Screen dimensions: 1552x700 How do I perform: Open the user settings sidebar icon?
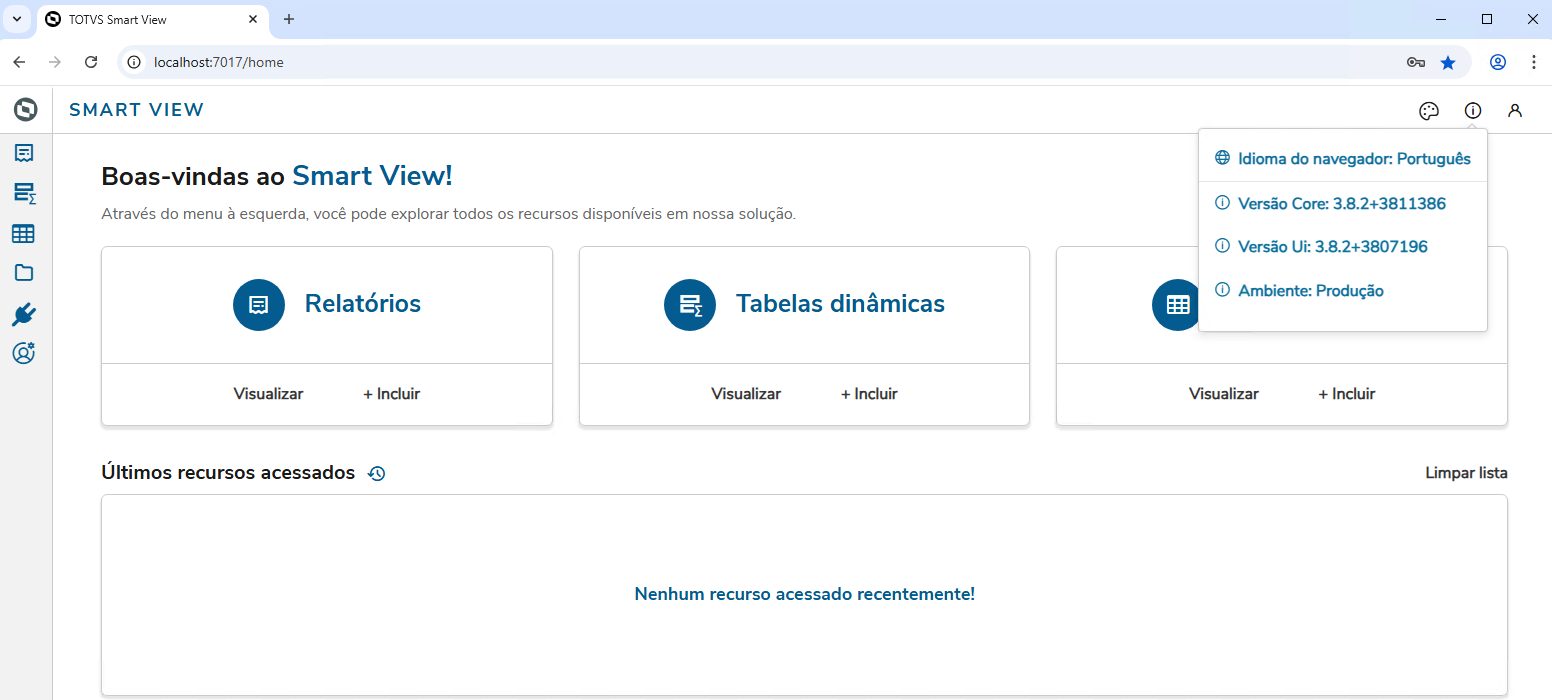[24, 353]
